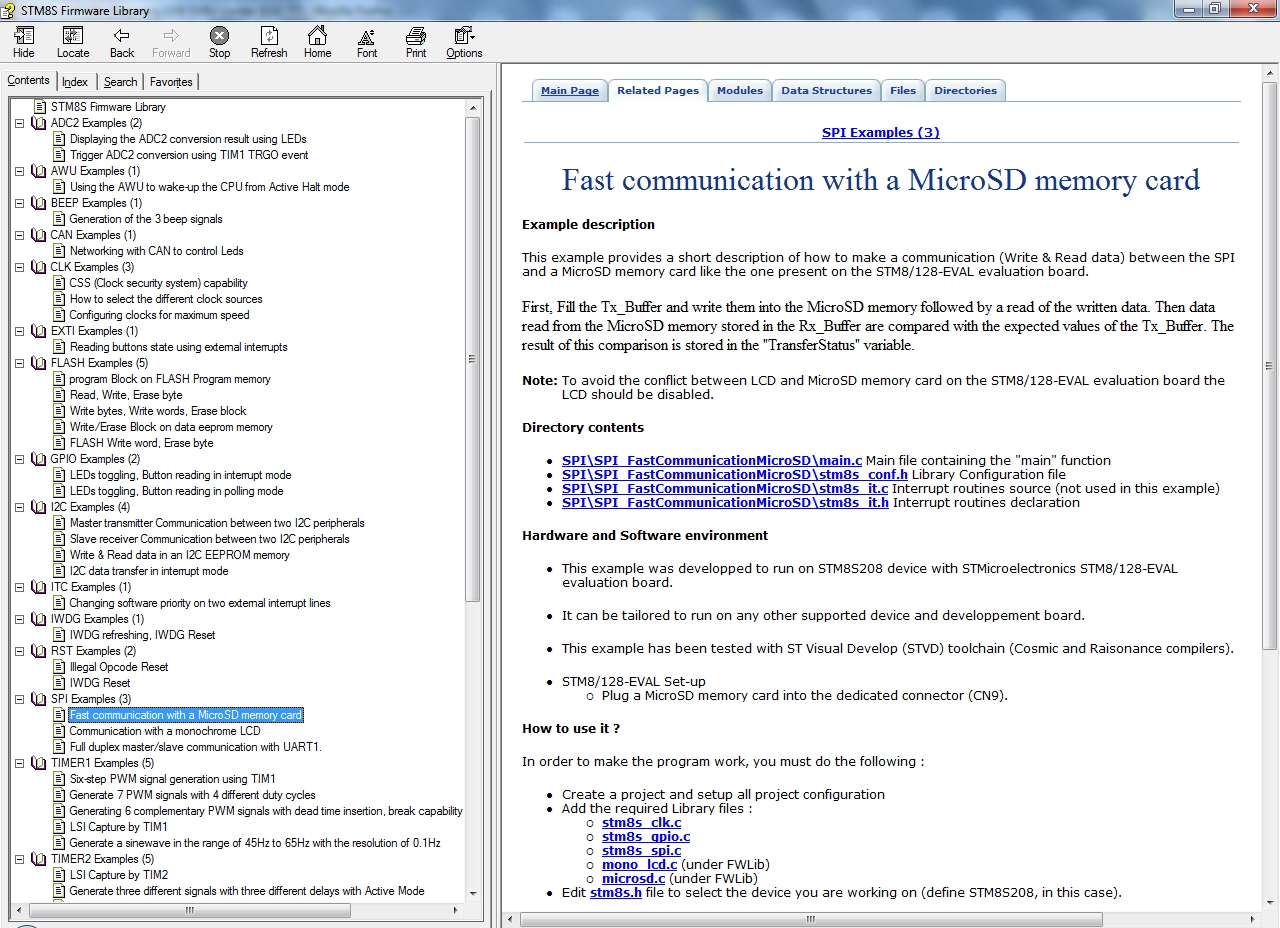The height and width of the screenshot is (928, 1280).
Task: Collapse the ADC2 Examples tree node
Action: tap(19, 123)
